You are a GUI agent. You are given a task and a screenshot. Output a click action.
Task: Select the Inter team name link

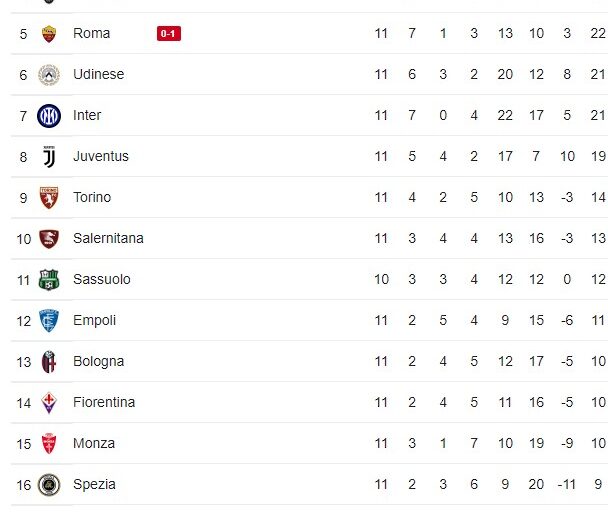tap(87, 116)
